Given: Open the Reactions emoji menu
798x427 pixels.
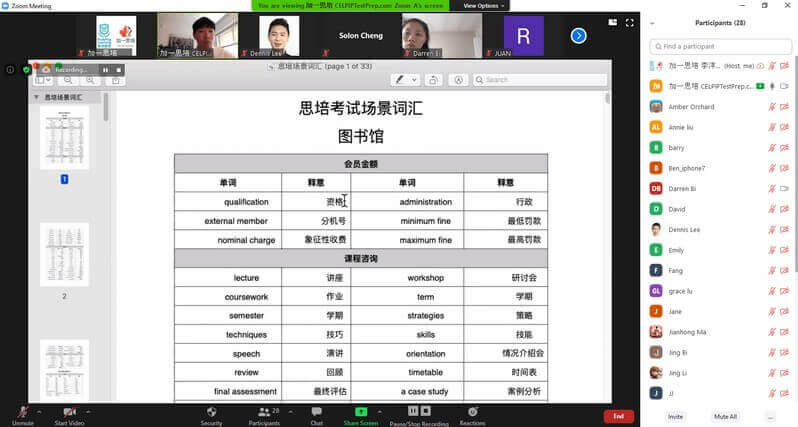Looking at the screenshot, I should point(472,412).
